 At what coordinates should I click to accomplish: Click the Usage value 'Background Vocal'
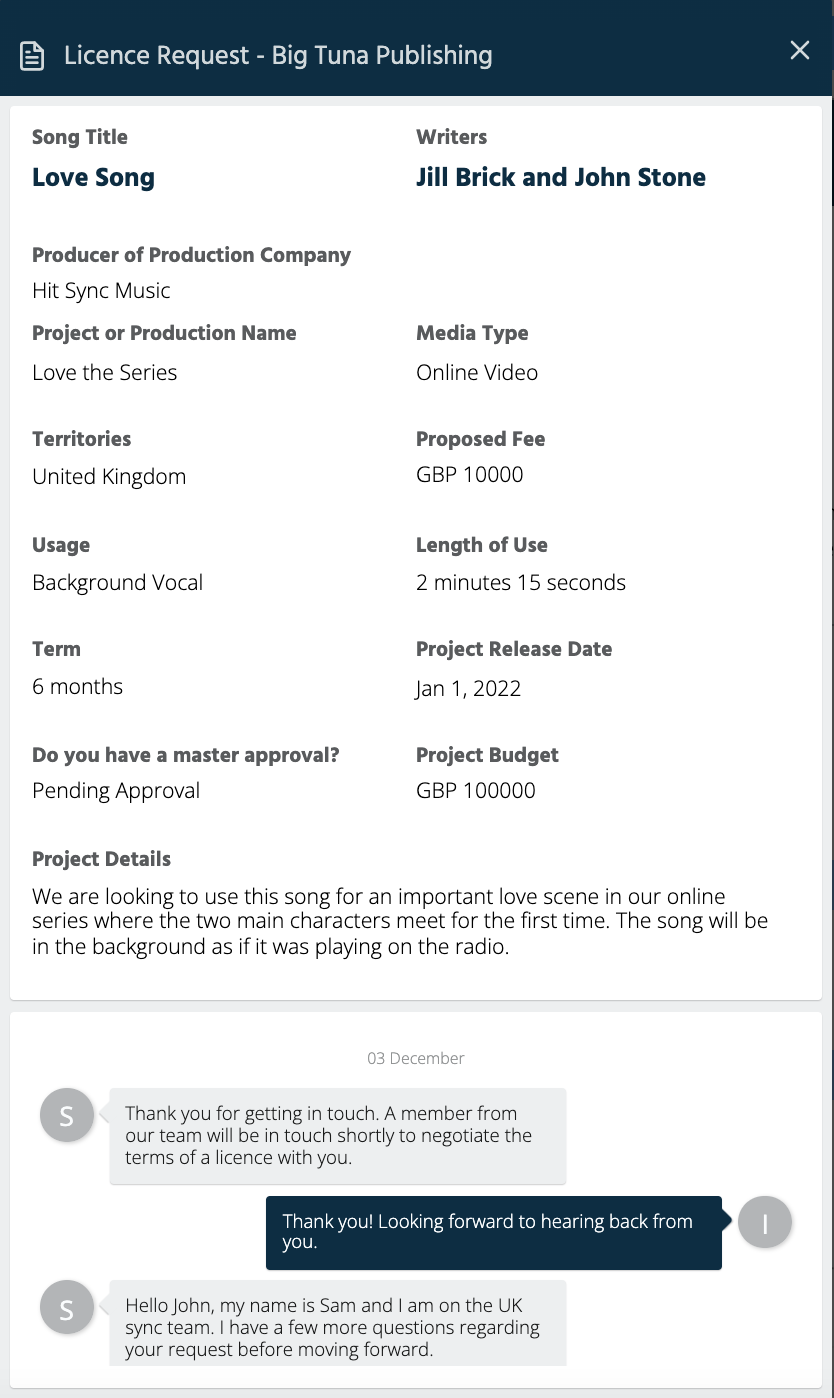click(x=117, y=582)
